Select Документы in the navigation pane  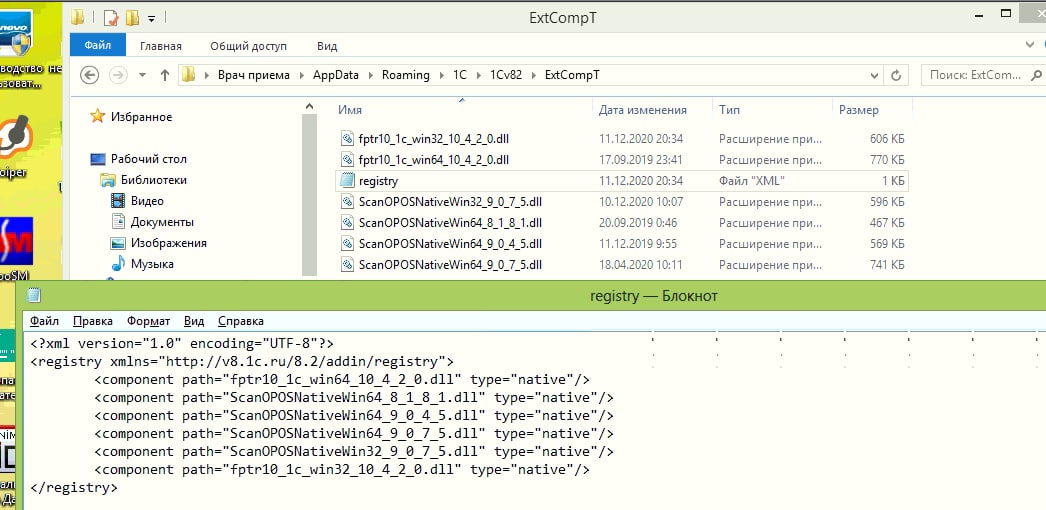click(162, 222)
